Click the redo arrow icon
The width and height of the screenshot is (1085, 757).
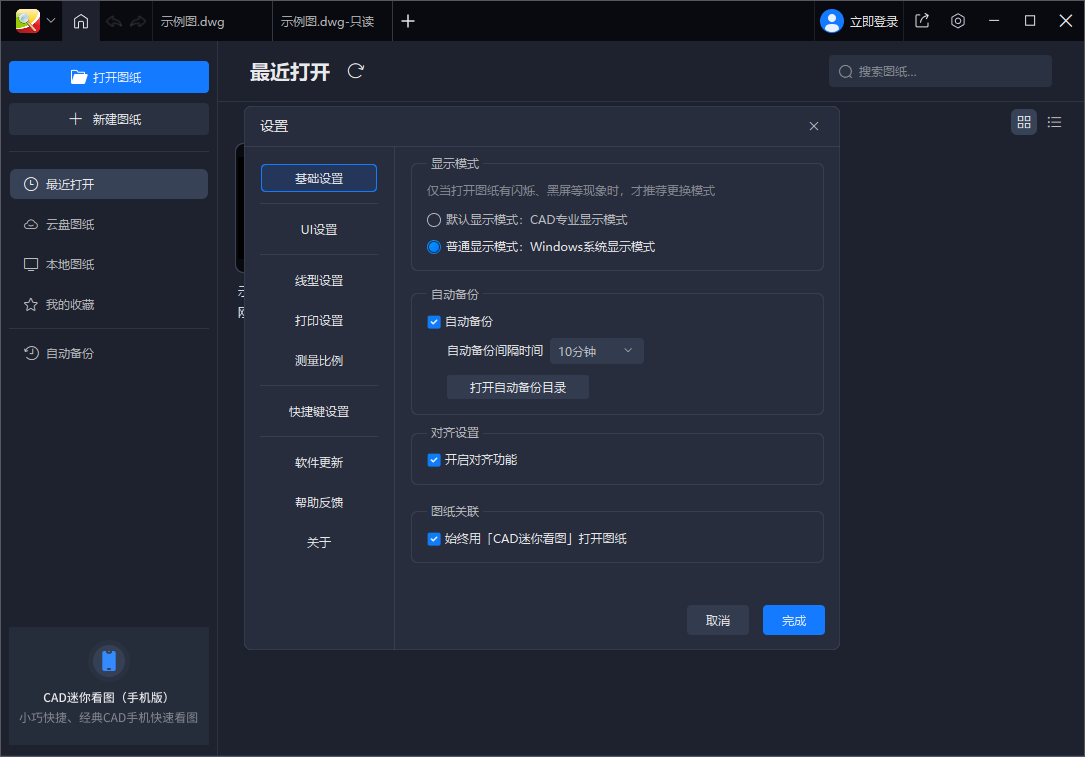135,21
